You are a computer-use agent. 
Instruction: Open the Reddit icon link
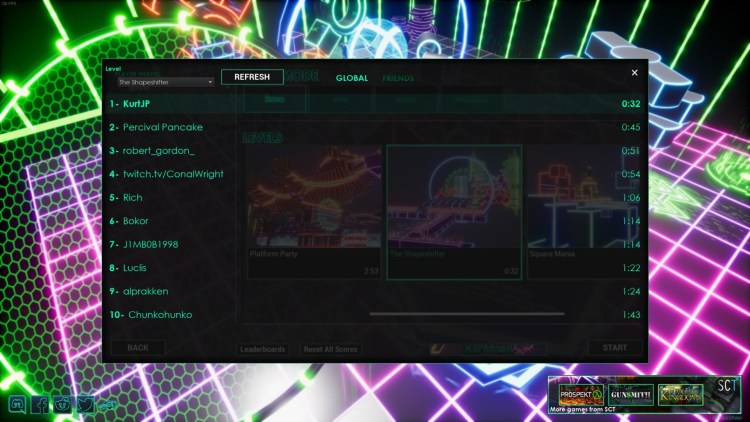tap(63, 404)
